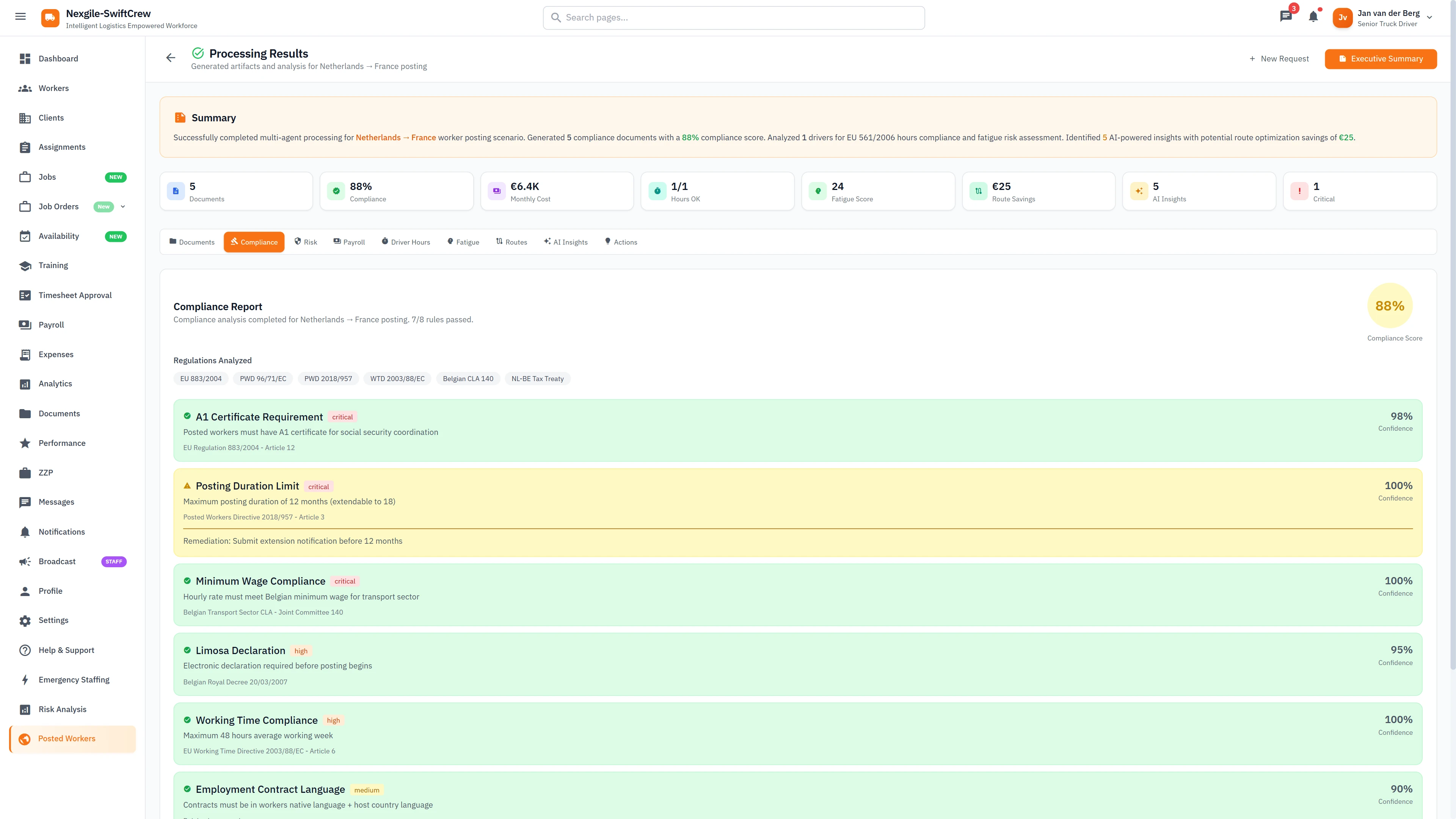The height and width of the screenshot is (819, 1456).
Task: Open the Broadcast staff tool
Action: 56,561
